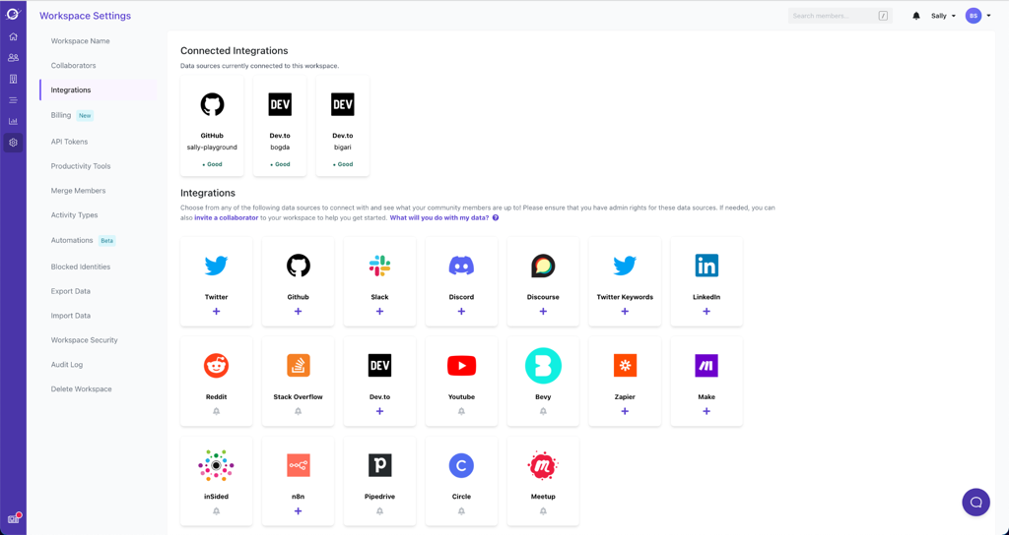Open Merge Members settings

(x=78, y=191)
